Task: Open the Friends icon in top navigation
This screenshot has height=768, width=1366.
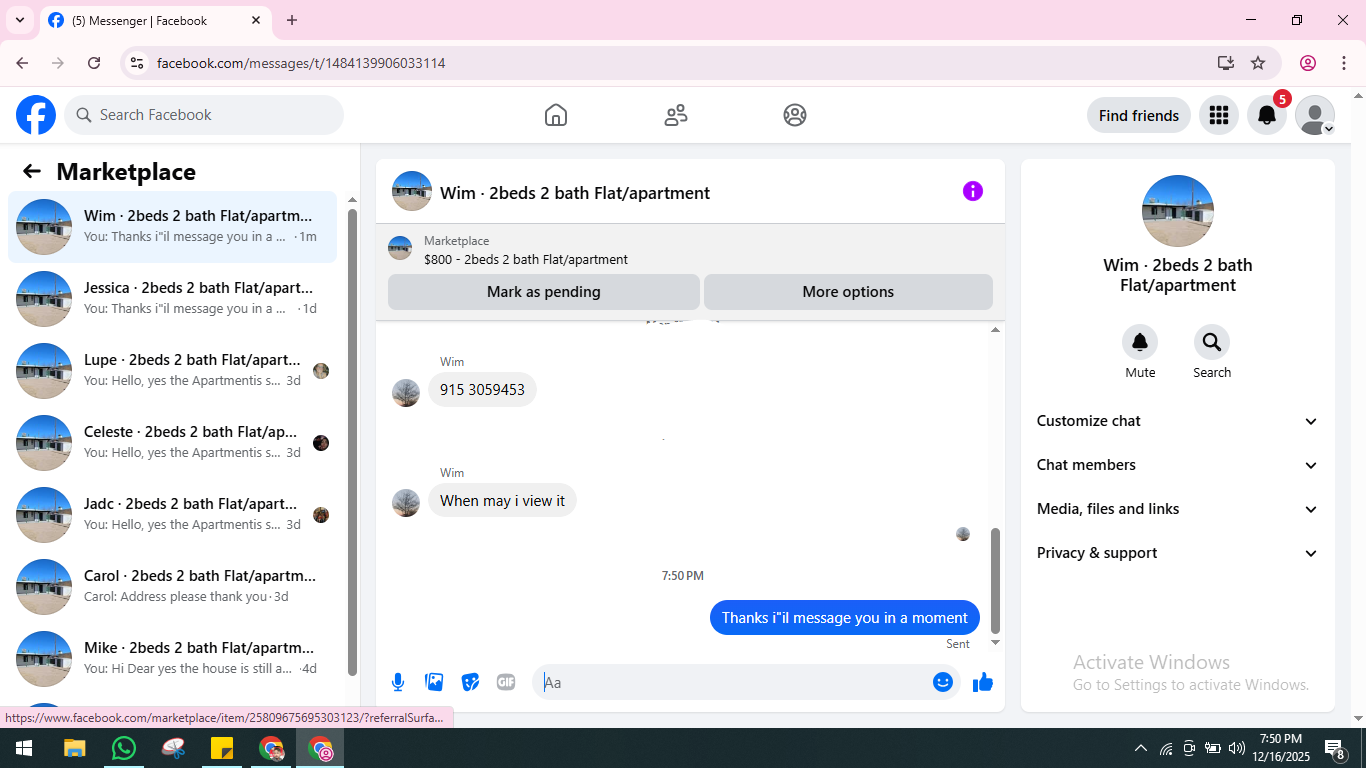Action: pos(676,115)
